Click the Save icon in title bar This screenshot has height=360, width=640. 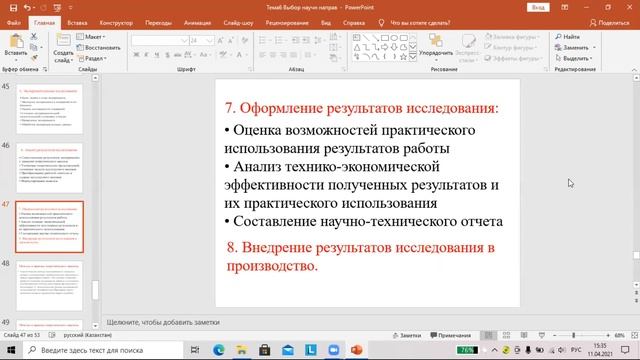(13, 8)
